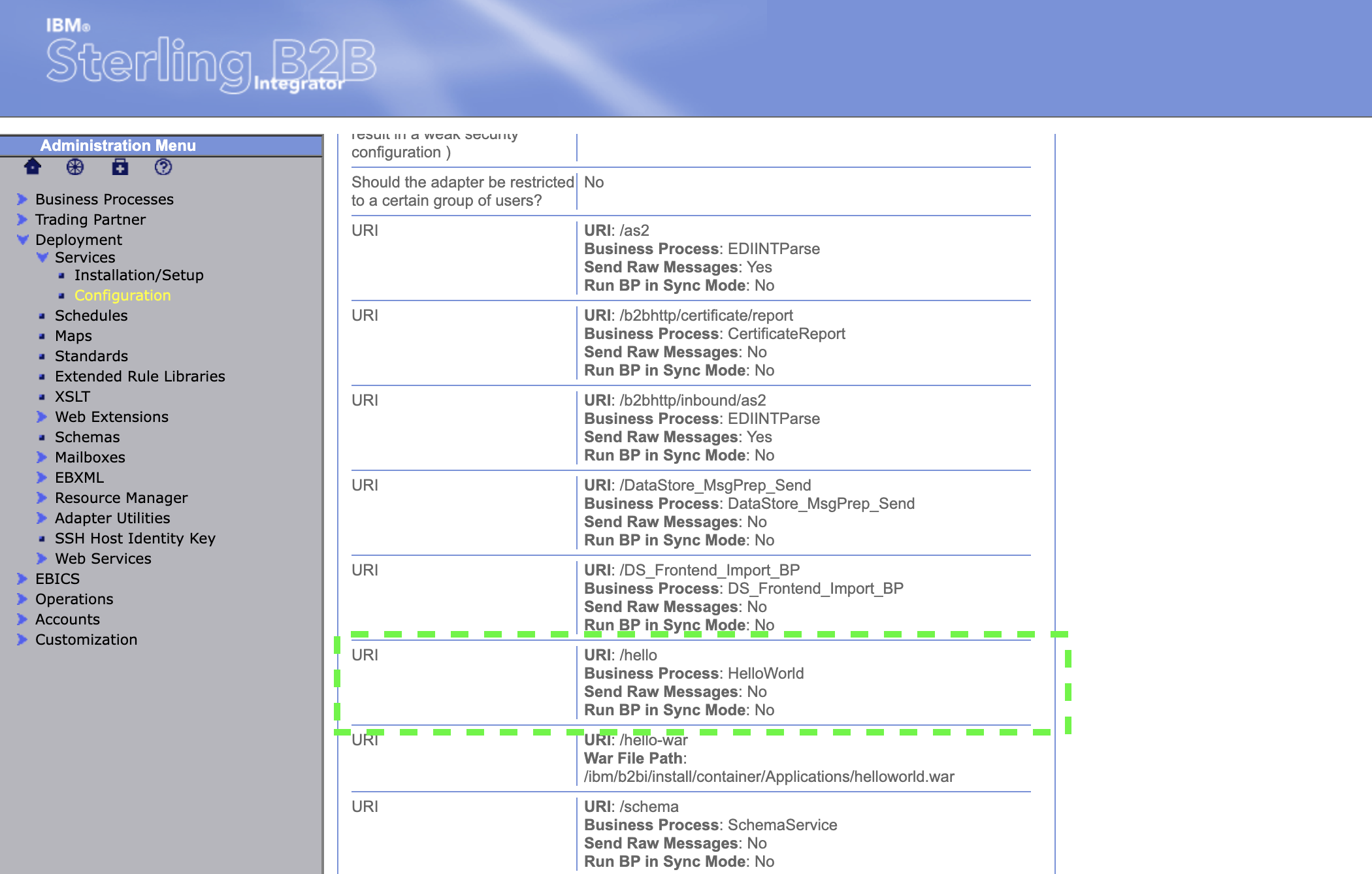Open the Extended Rule Libraries link
Viewport: 1372px width, 874px height.
click(140, 376)
